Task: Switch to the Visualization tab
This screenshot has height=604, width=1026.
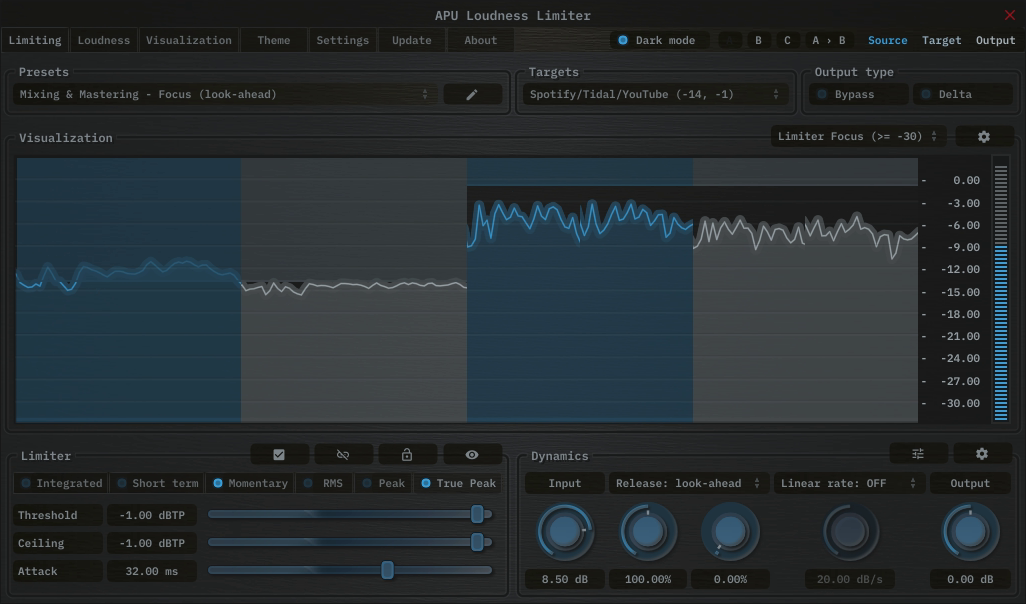Action: pyautogui.click(x=189, y=40)
